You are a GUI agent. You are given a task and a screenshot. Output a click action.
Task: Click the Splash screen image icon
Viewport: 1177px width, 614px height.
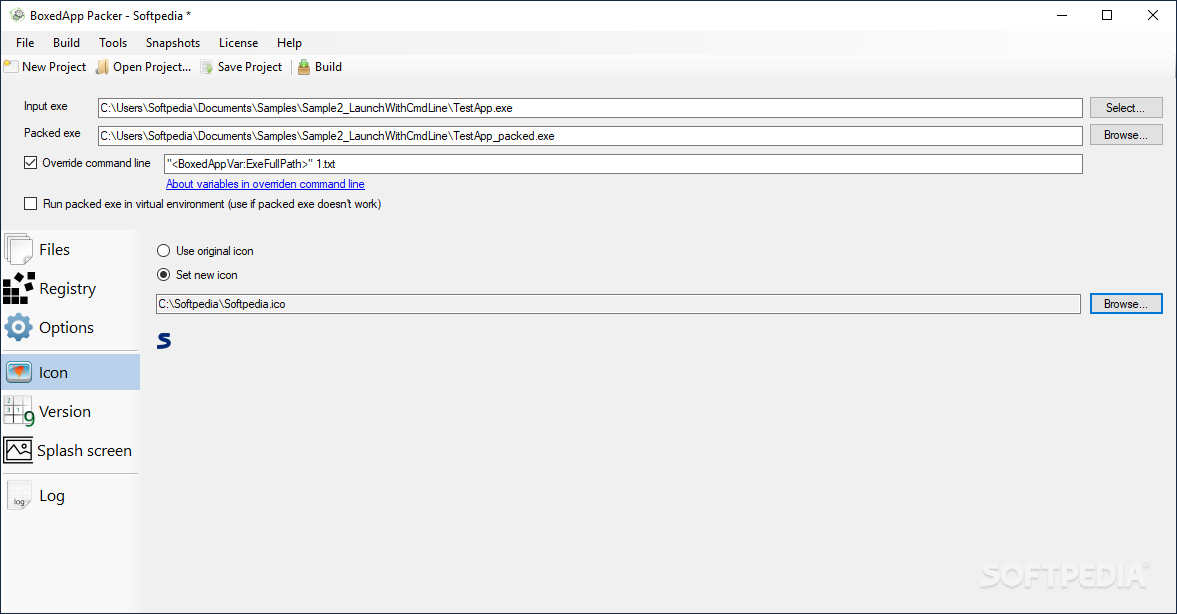[18, 450]
